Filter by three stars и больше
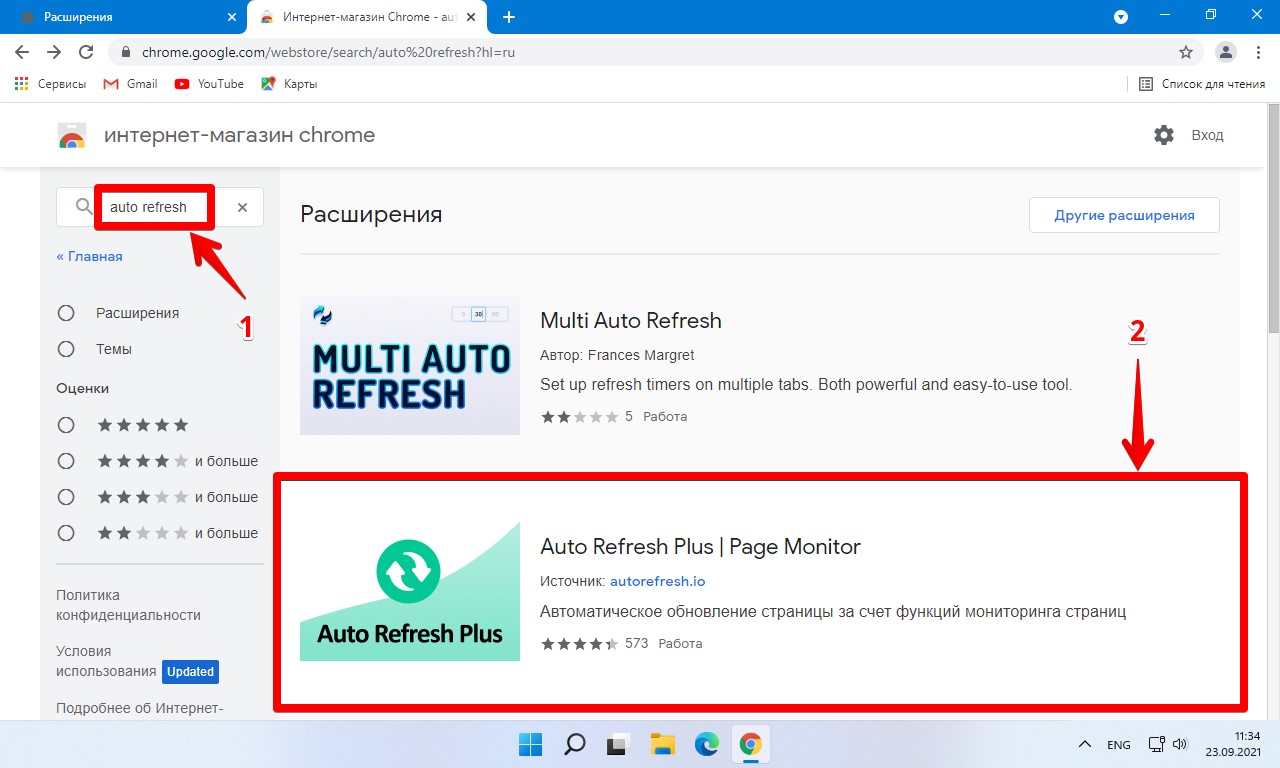Screen dimensions: 1280x768 tap(66, 497)
